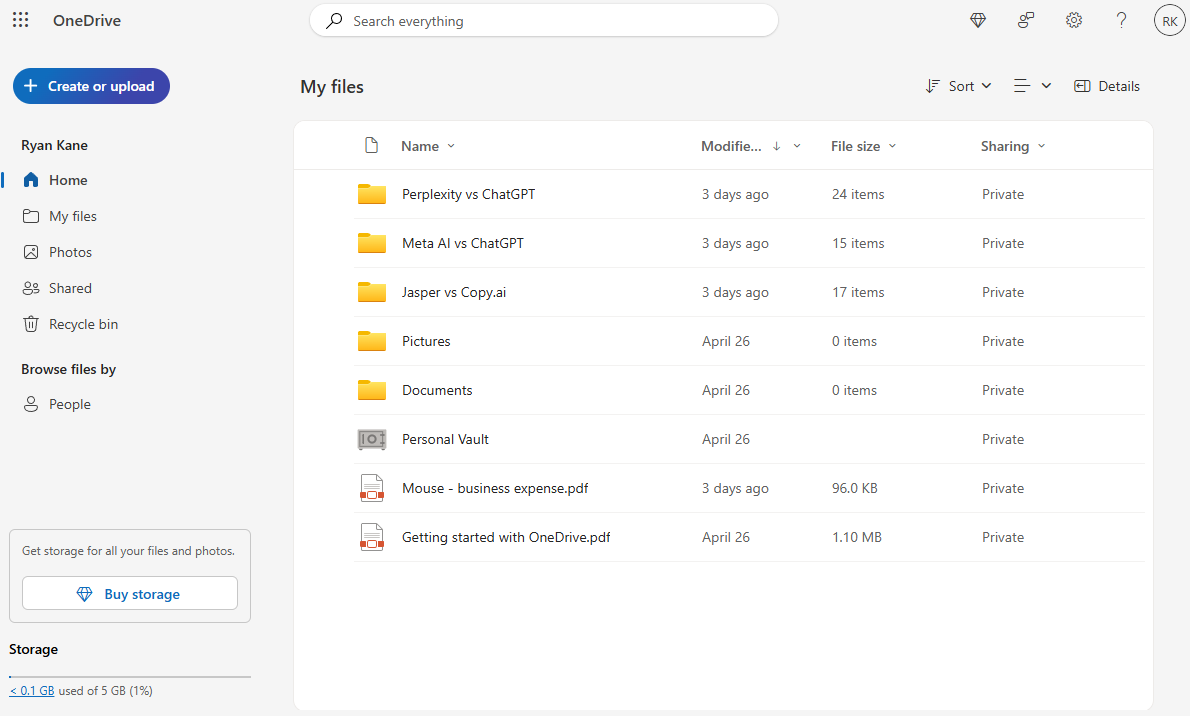Click the storage usage progress bar
1190x716 pixels.
tap(130, 676)
